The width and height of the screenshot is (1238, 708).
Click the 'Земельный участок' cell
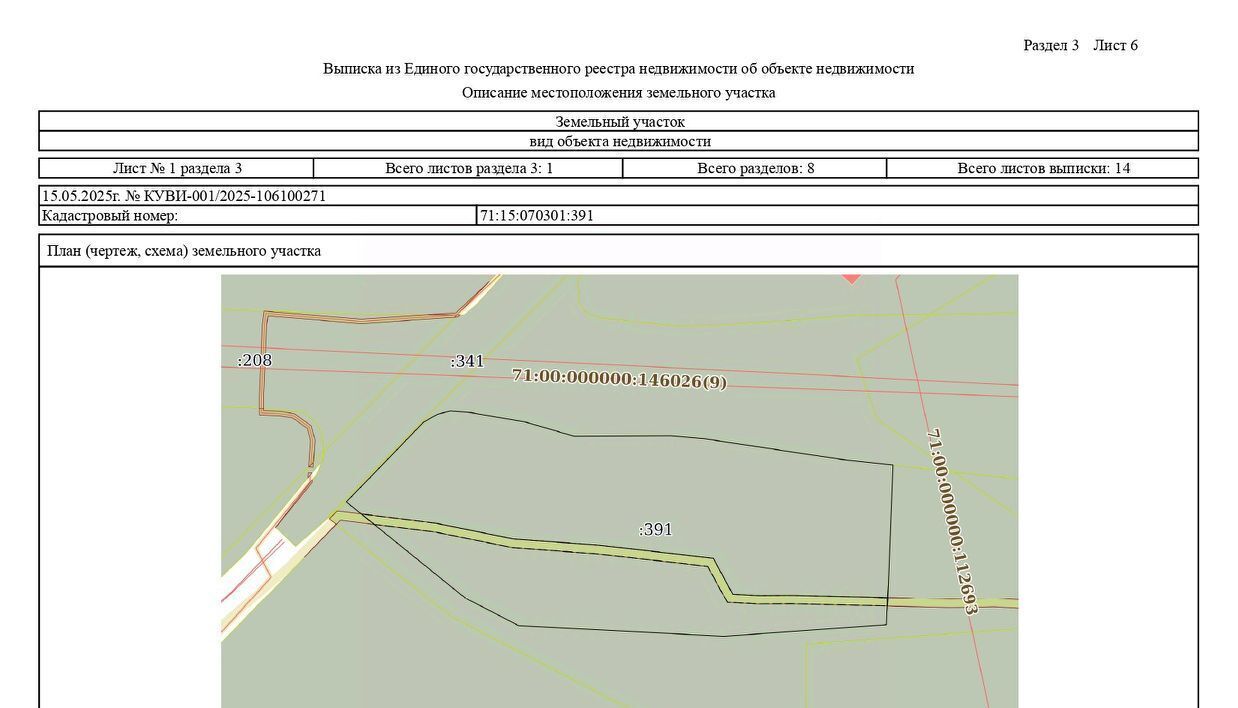click(618, 122)
